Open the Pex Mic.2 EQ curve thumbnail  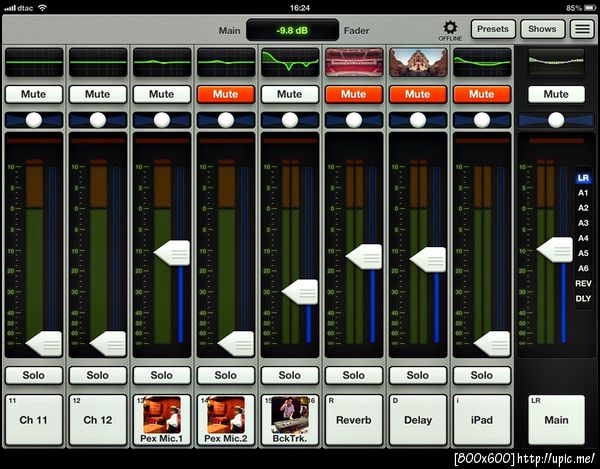click(x=226, y=62)
